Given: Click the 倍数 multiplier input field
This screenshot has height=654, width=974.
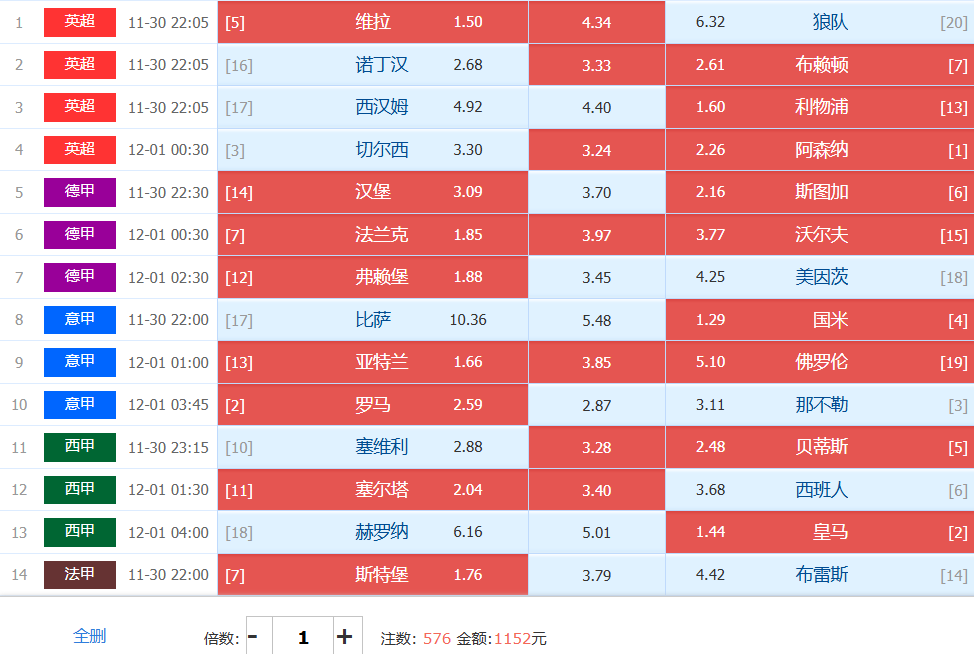Looking at the screenshot, I should pyautogui.click(x=303, y=637).
